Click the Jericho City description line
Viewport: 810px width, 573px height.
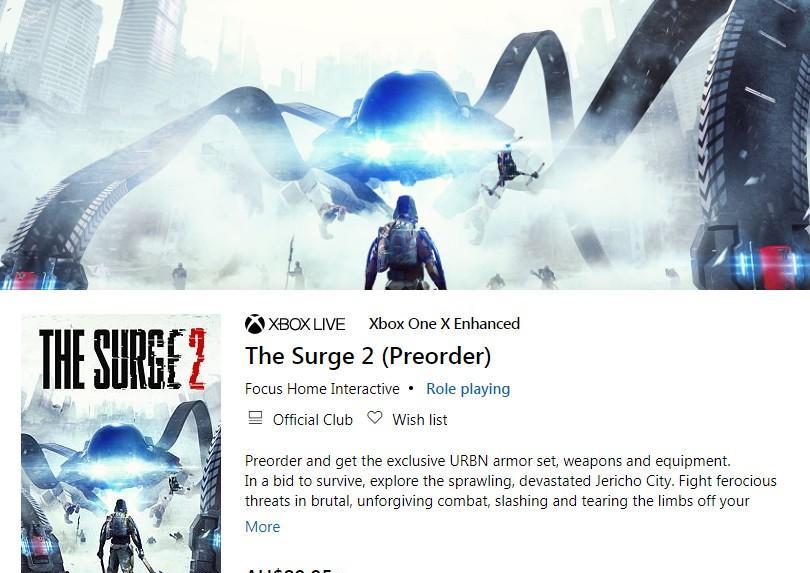(x=510, y=481)
